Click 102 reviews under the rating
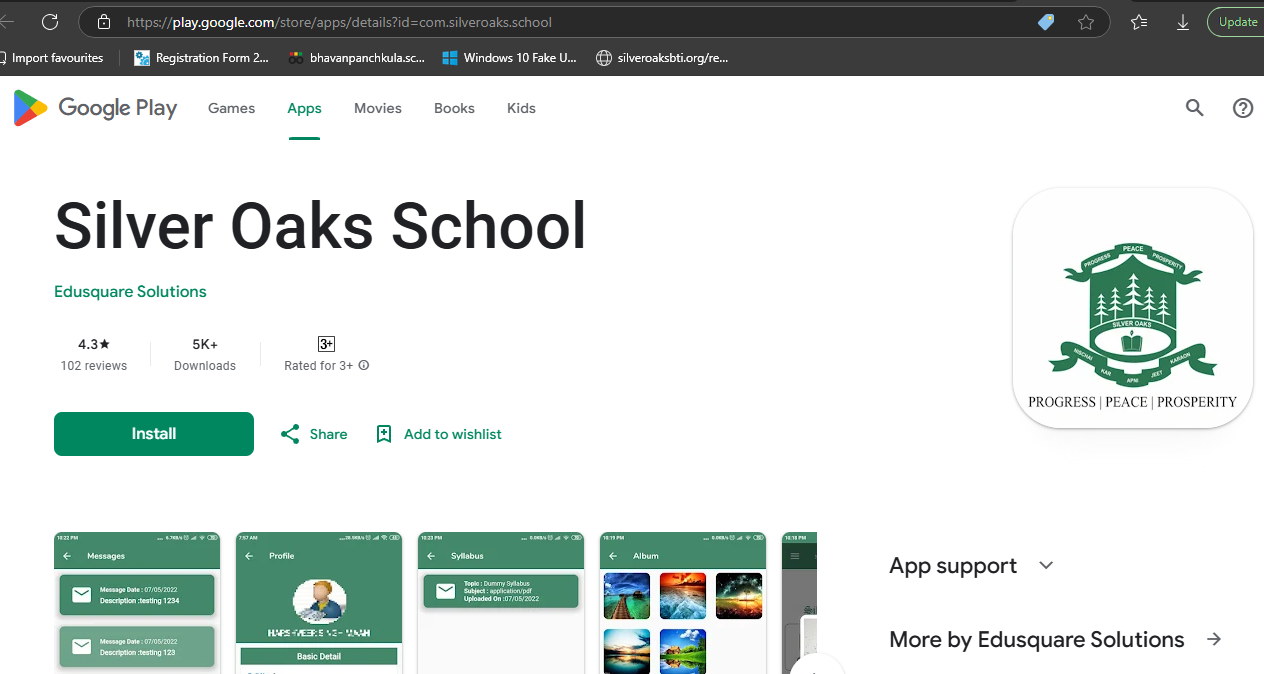 pos(93,366)
